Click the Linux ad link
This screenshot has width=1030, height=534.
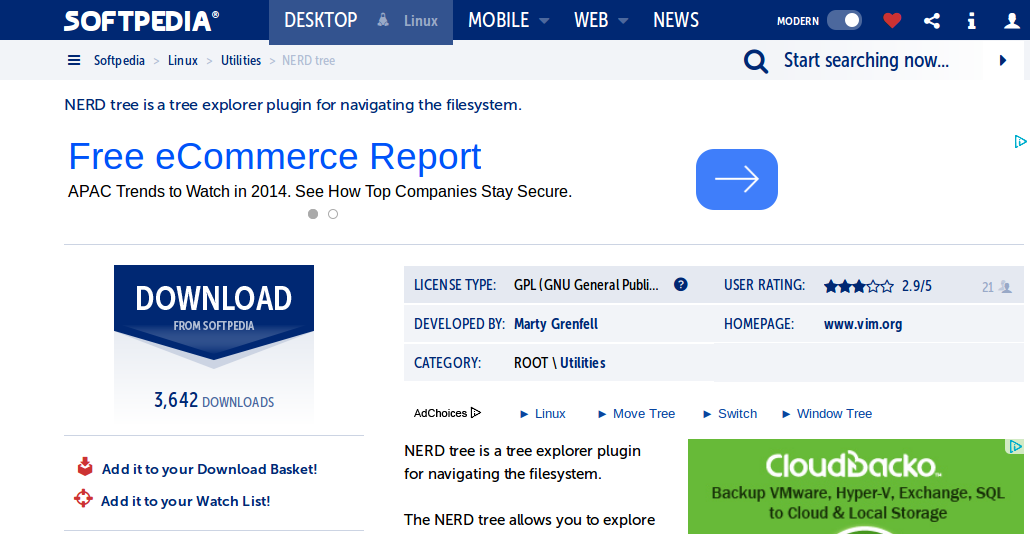point(550,414)
